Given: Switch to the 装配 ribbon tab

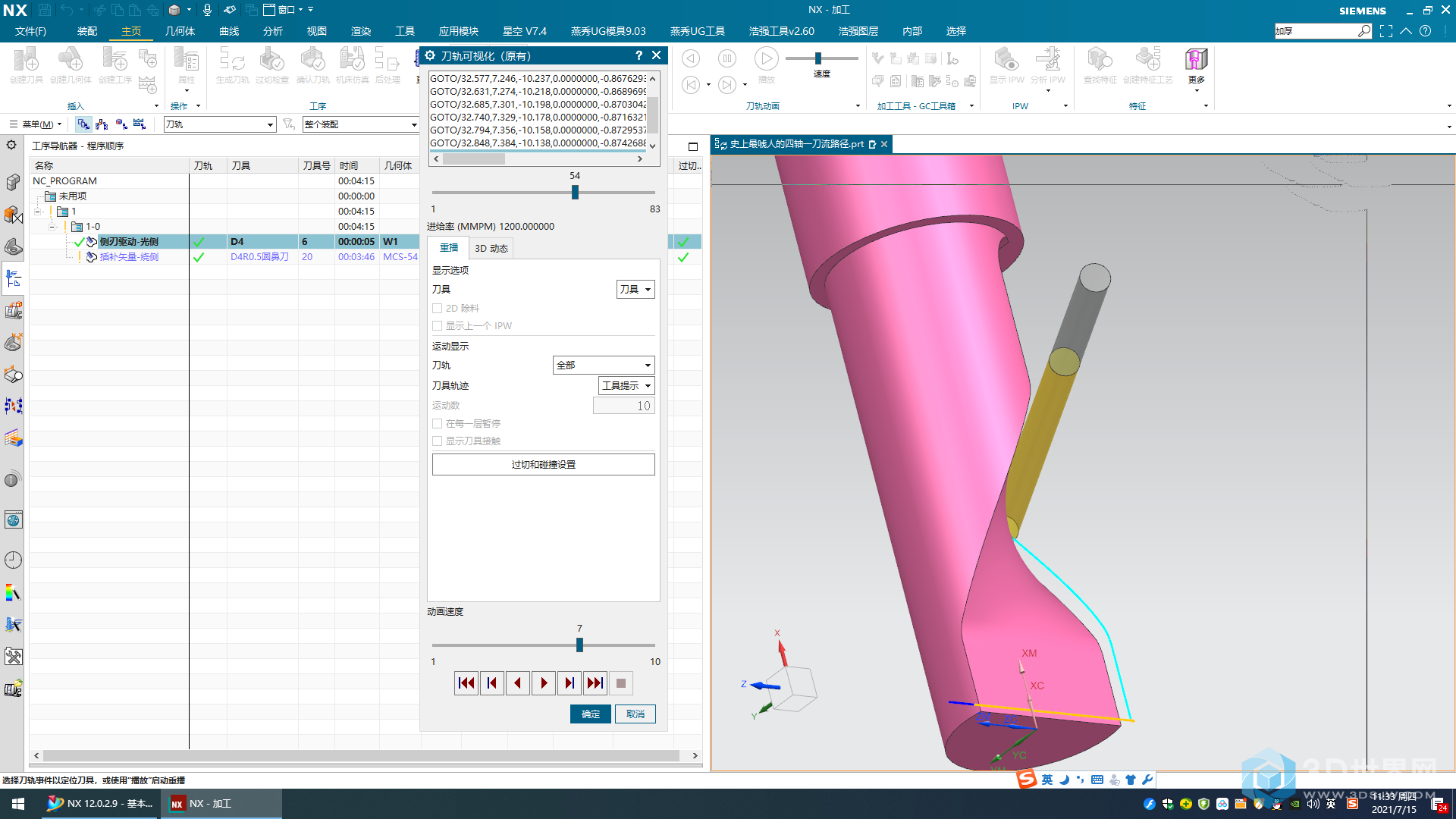Looking at the screenshot, I should pos(87,31).
